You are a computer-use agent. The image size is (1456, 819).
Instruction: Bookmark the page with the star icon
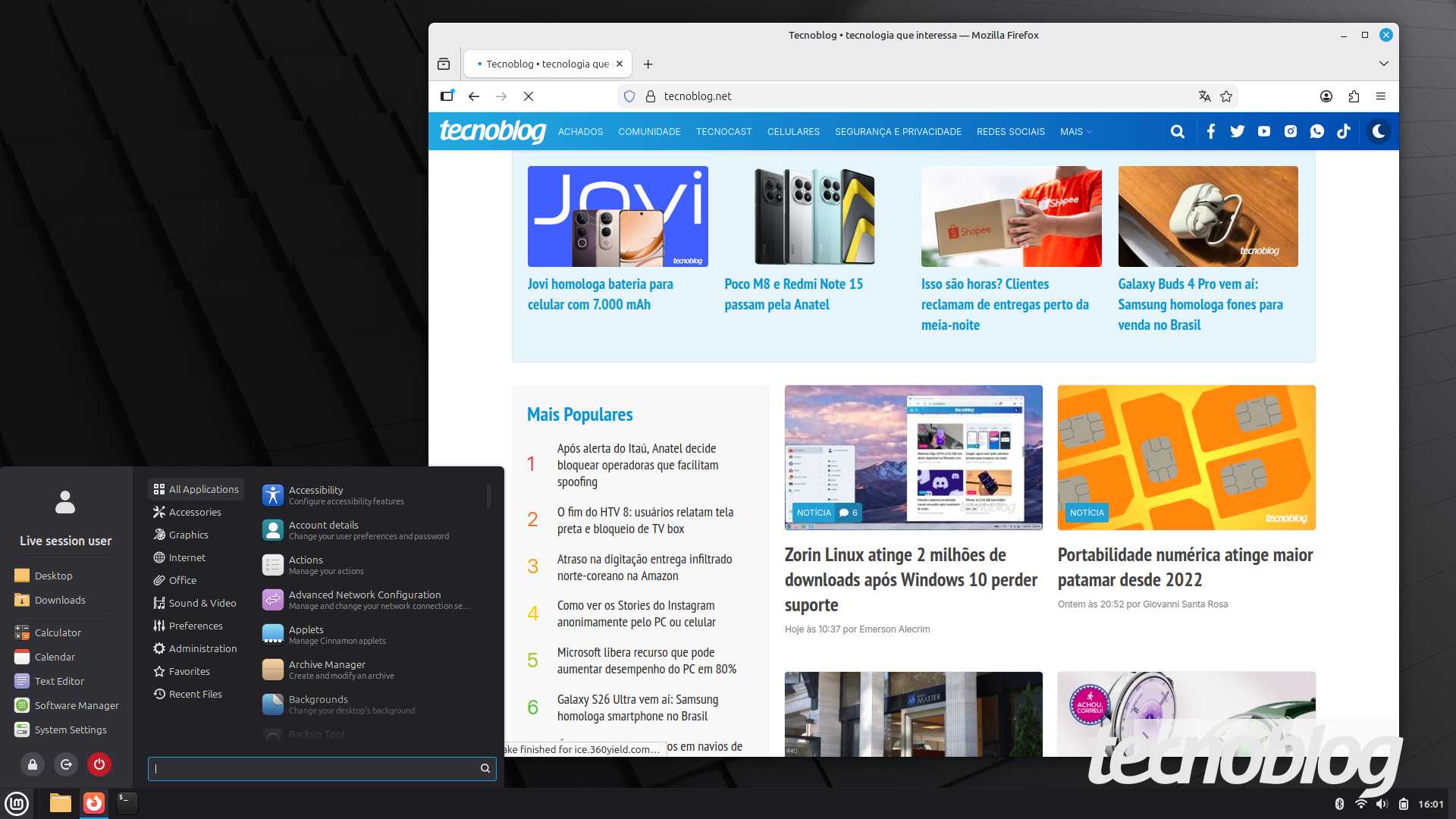[x=1226, y=96]
